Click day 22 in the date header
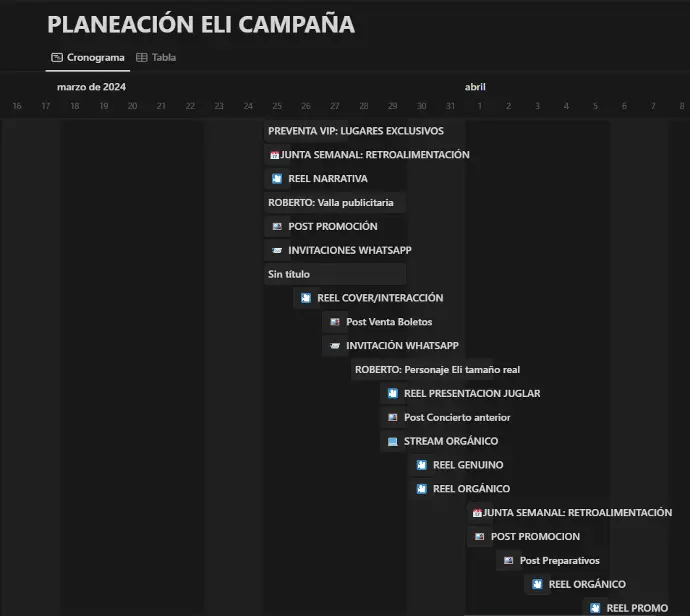Screen dimensions: 690x616 tap(190, 106)
